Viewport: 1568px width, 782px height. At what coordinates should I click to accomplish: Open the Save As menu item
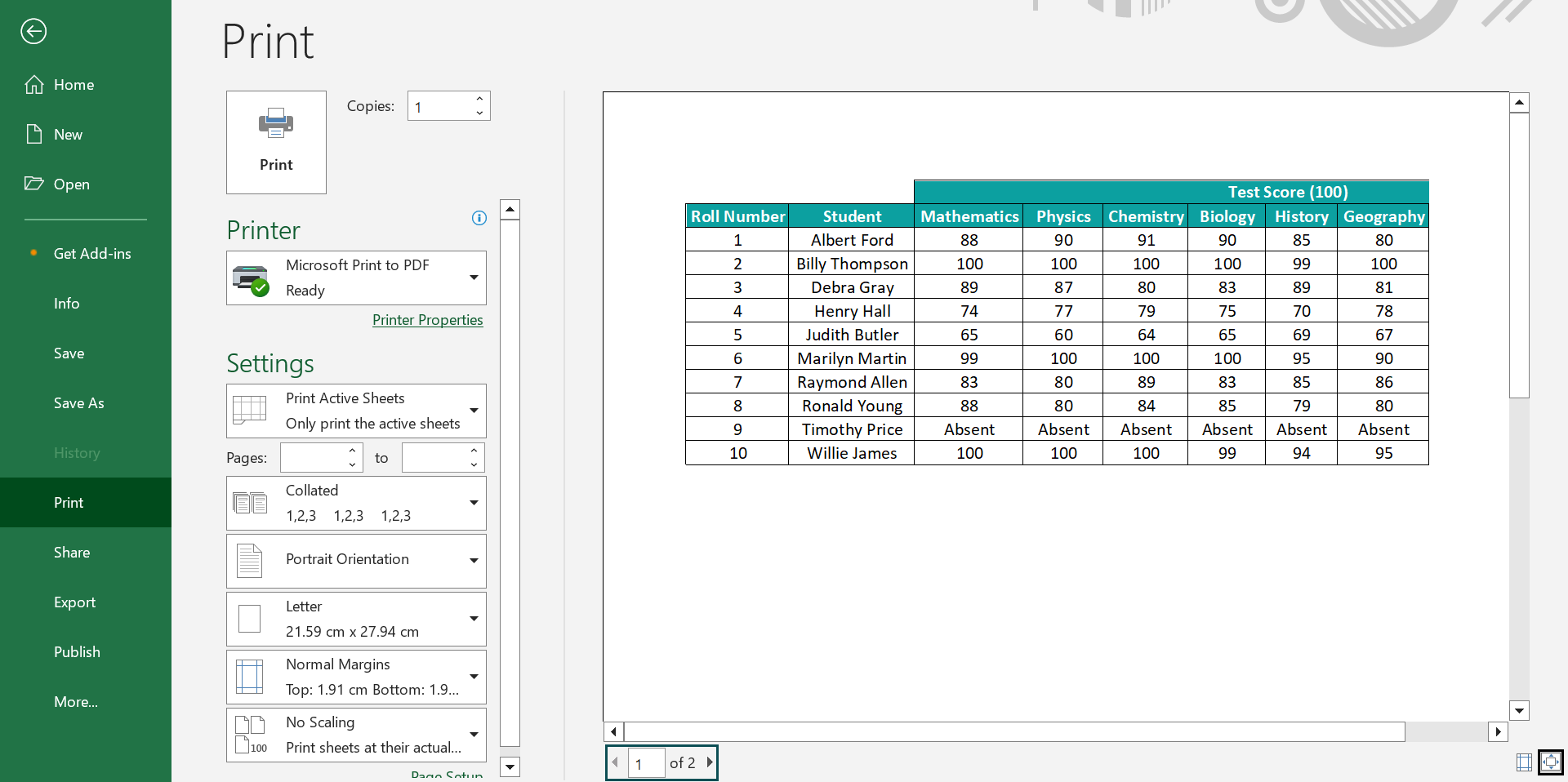pyautogui.click(x=78, y=403)
